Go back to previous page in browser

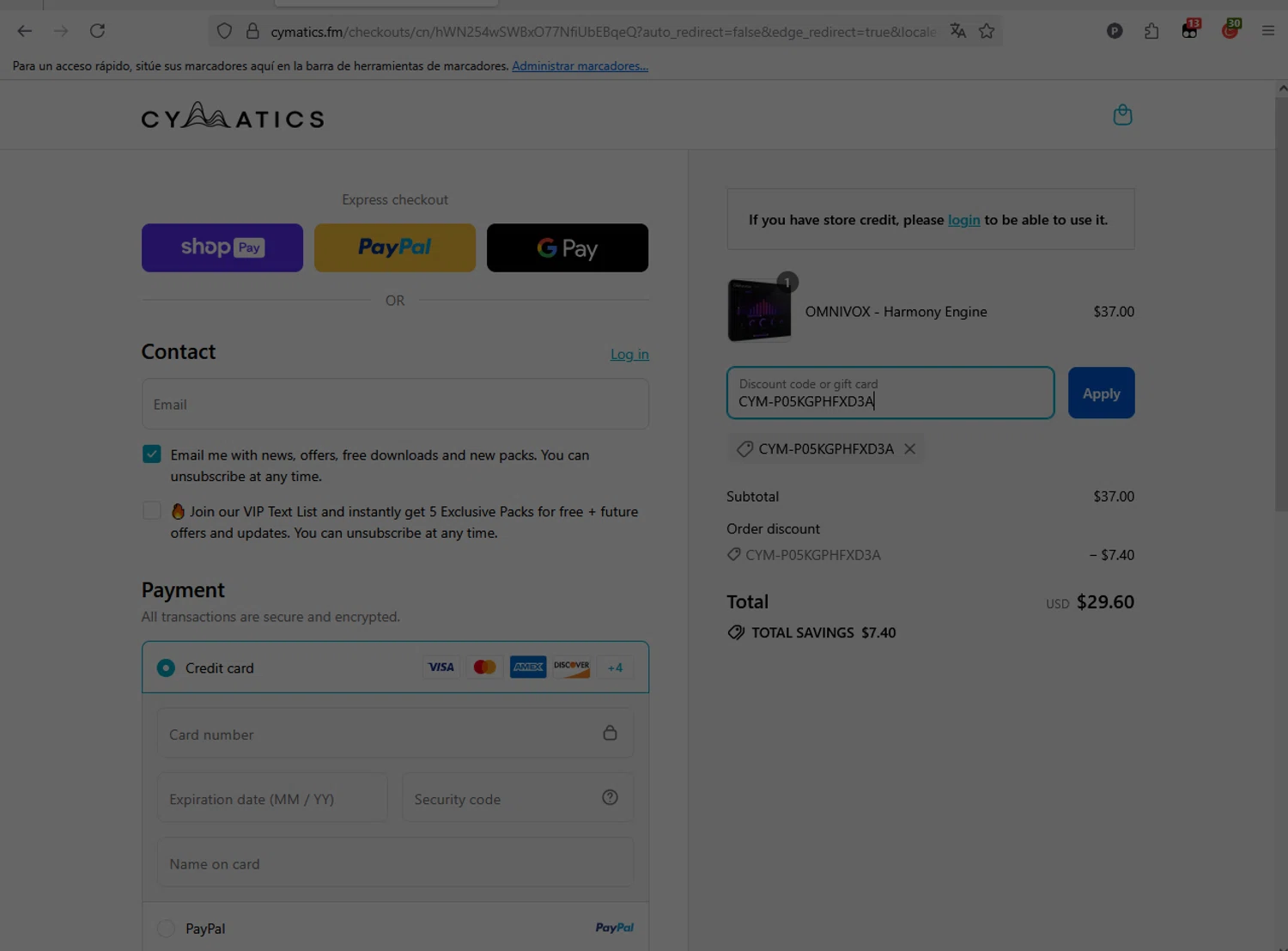point(25,32)
